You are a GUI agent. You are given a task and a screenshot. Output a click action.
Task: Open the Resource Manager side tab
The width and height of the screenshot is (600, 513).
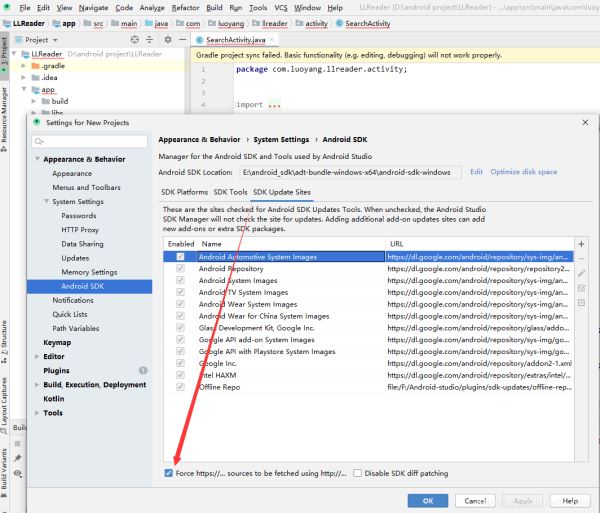click(4, 119)
